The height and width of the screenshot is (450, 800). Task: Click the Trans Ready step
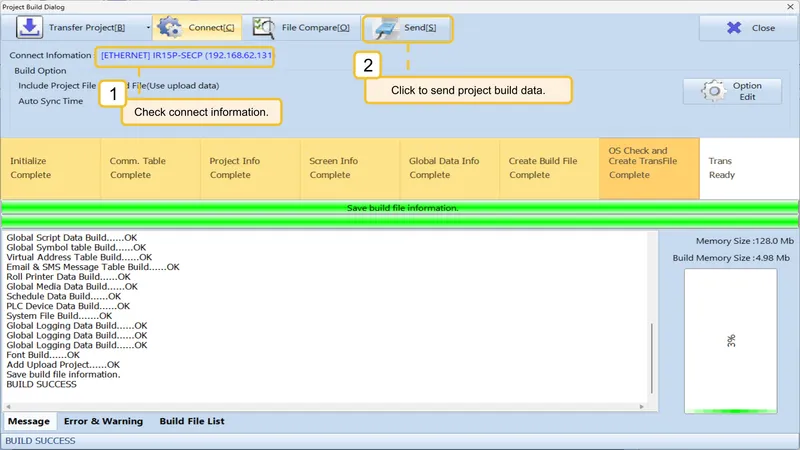coord(748,168)
